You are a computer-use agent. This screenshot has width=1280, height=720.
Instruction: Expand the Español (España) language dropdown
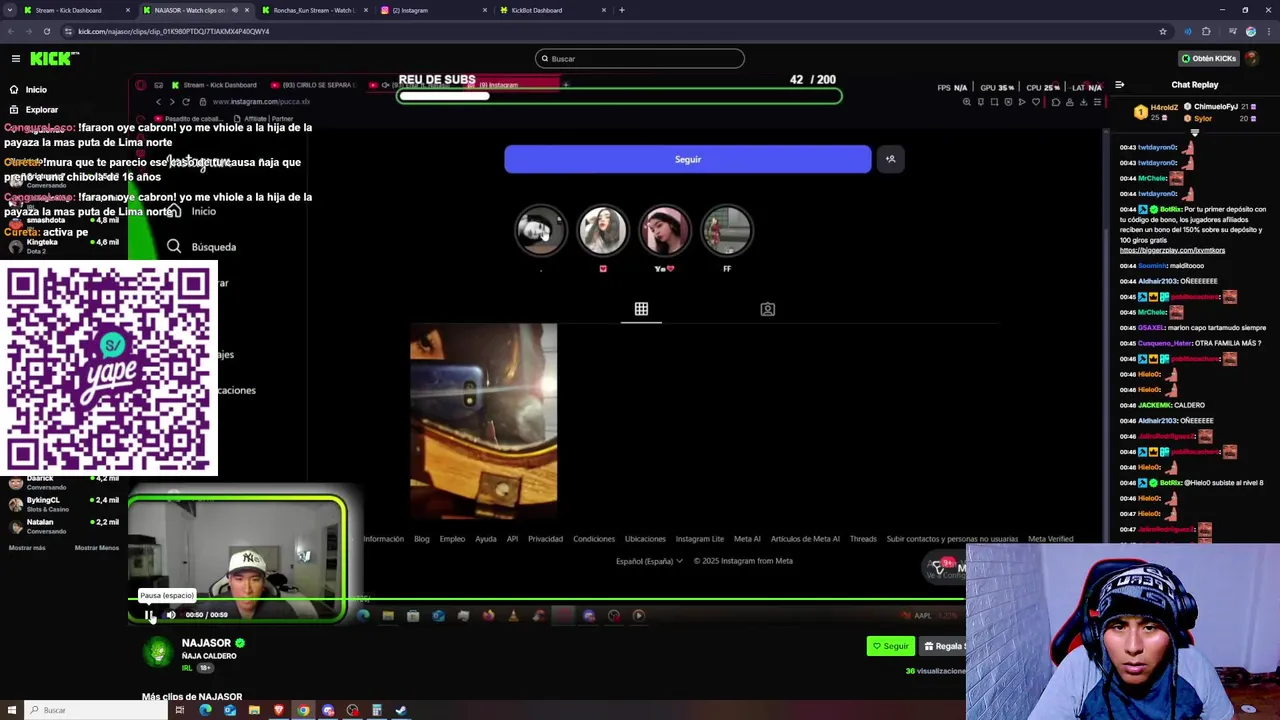pyautogui.click(x=649, y=561)
